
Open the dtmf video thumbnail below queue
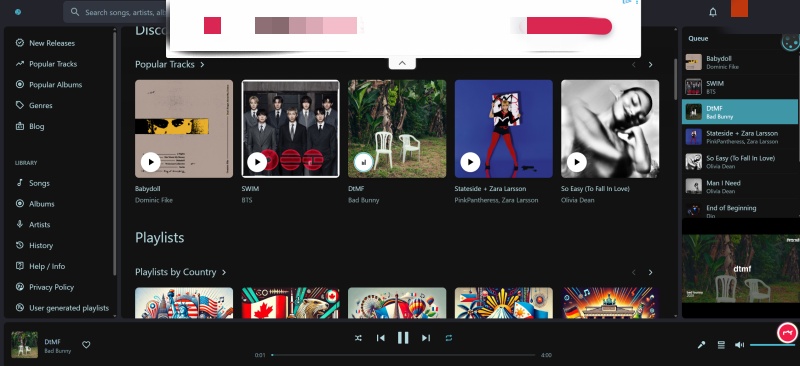point(741,269)
